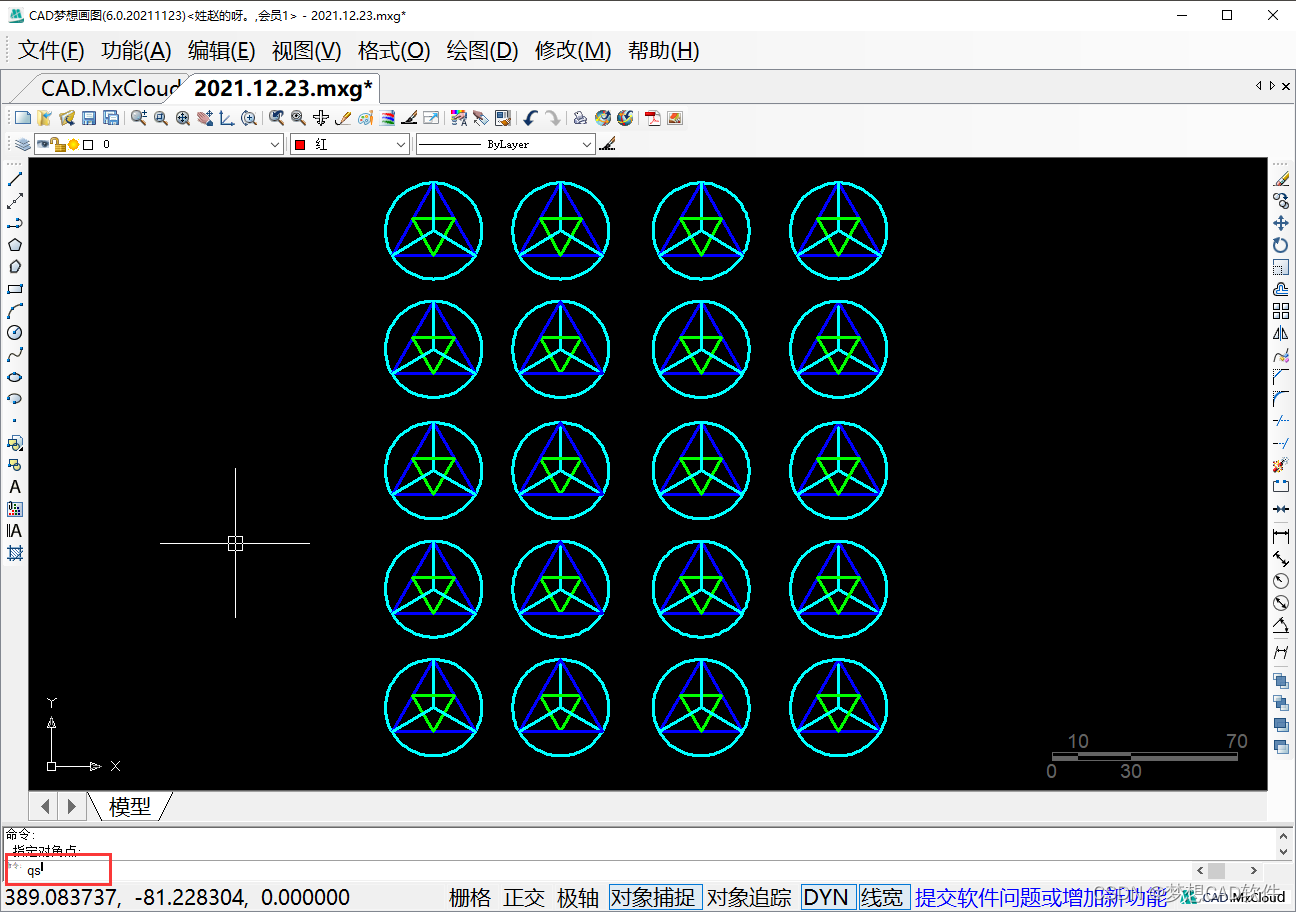Viewport: 1296px width, 912px height.
Task: Toggle the layer lock icon in layer box
Action: coord(59,144)
